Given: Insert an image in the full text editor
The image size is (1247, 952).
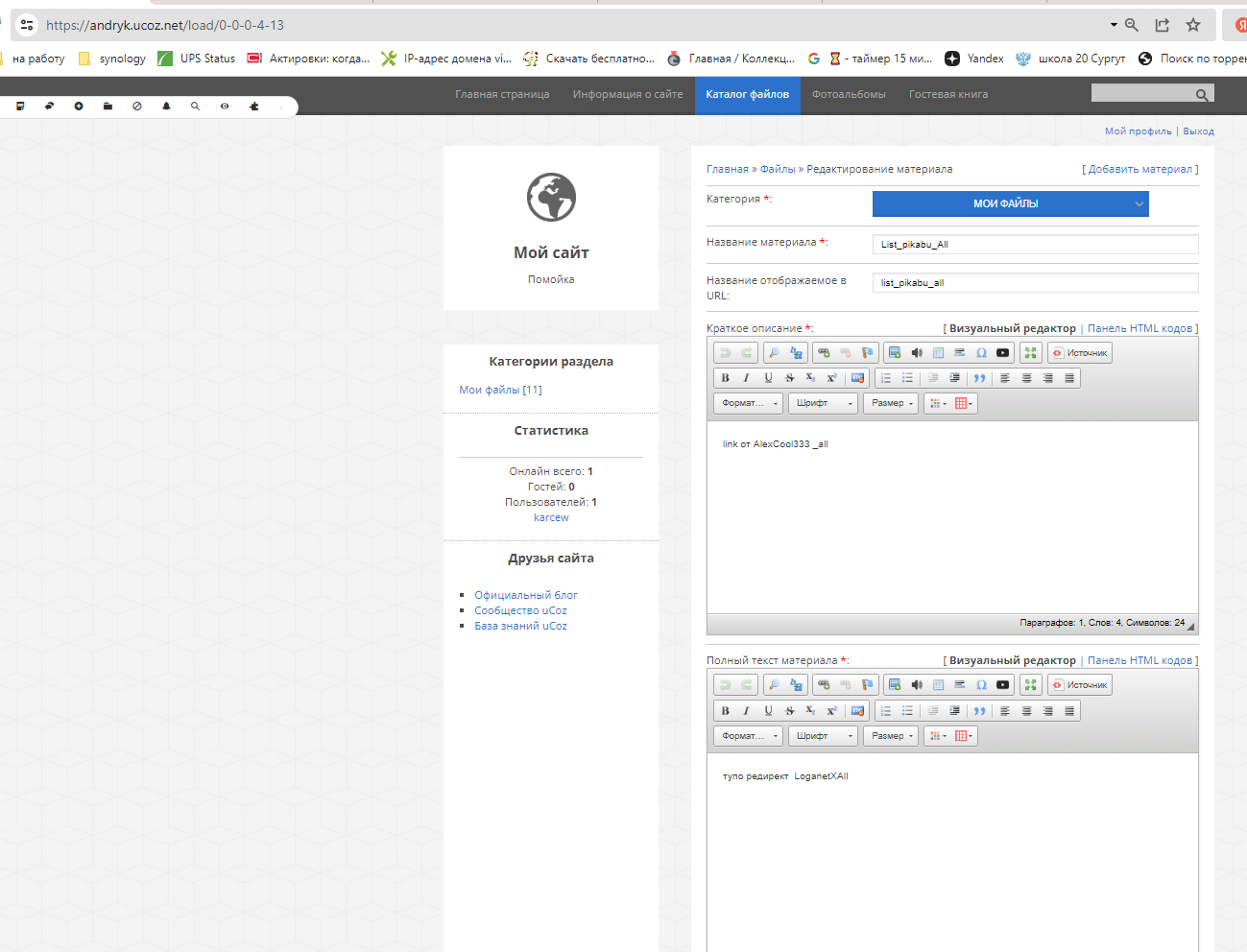Looking at the screenshot, I should coord(895,685).
